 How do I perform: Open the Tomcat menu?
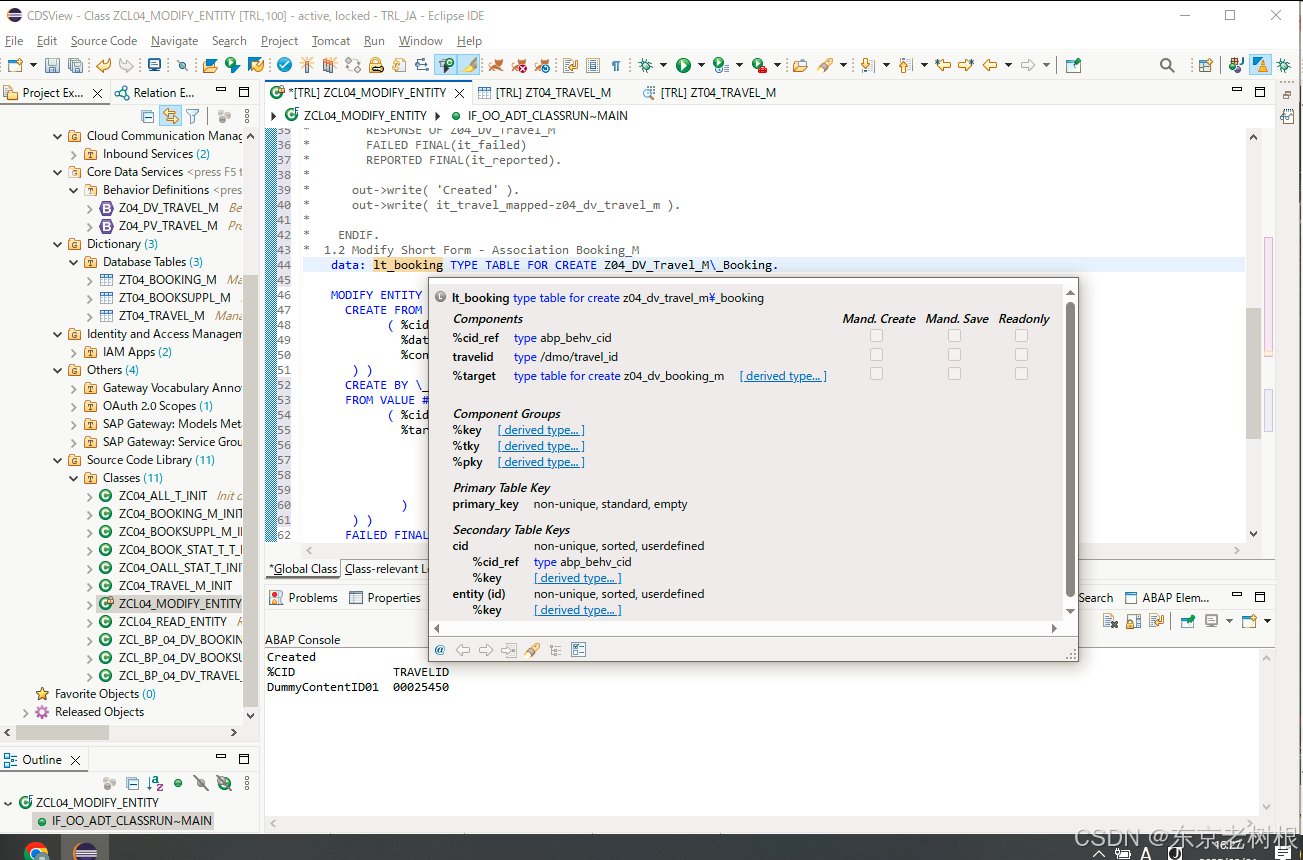[330, 41]
